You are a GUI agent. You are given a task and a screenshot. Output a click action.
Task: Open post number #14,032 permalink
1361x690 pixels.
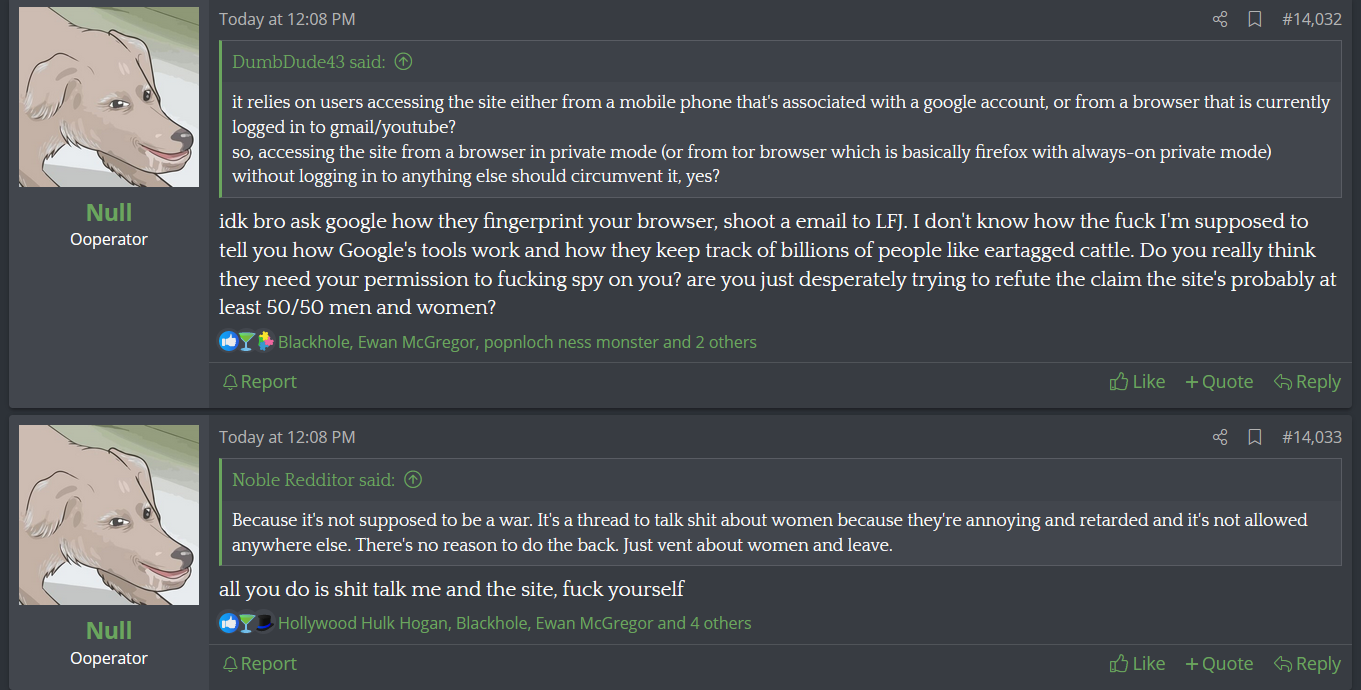tap(1312, 19)
